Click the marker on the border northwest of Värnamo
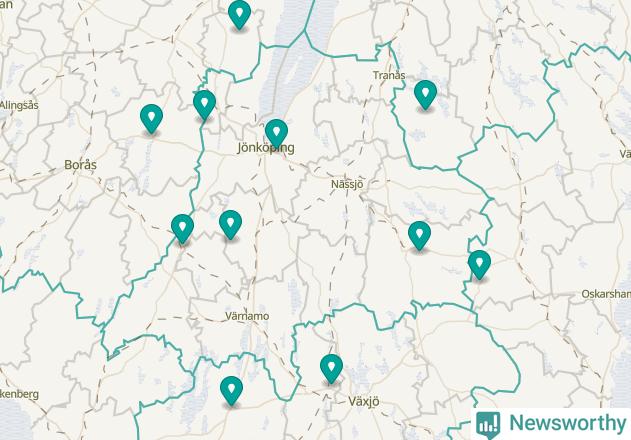 (182, 229)
